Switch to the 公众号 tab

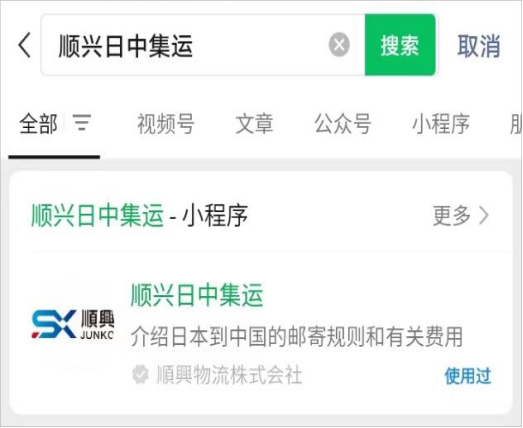point(343,124)
